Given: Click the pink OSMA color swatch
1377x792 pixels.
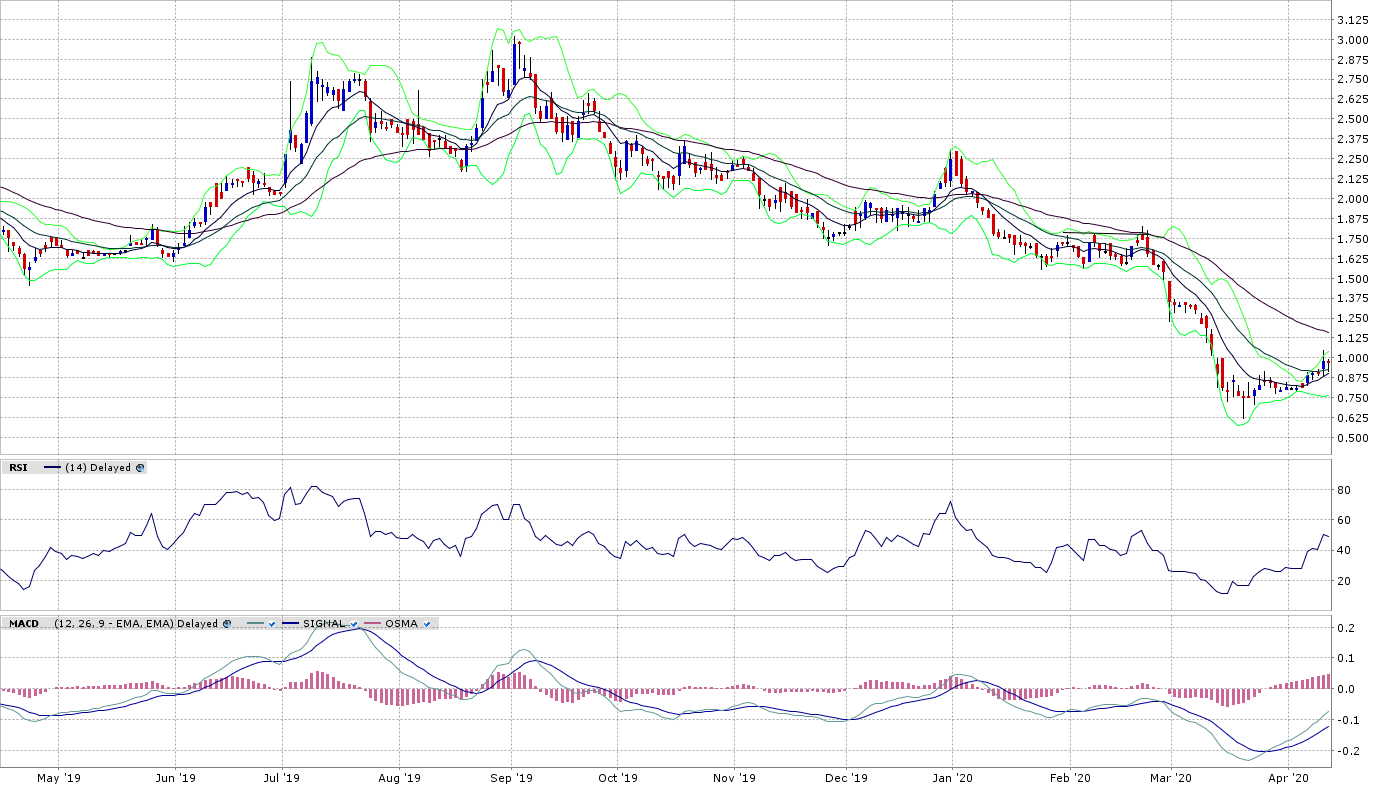Looking at the screenshot, I should [373, 623].
